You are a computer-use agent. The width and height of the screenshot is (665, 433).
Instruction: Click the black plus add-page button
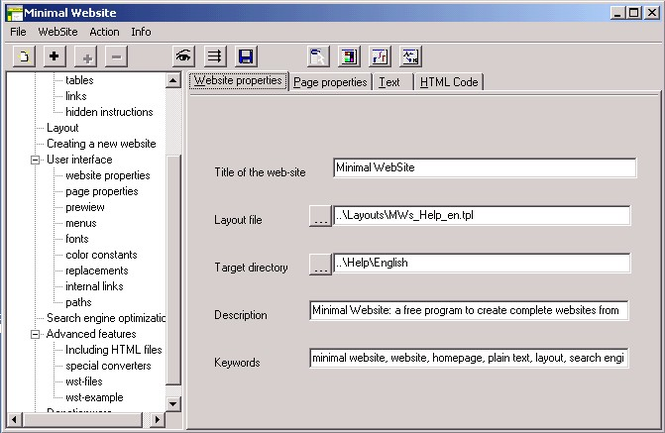54,56
